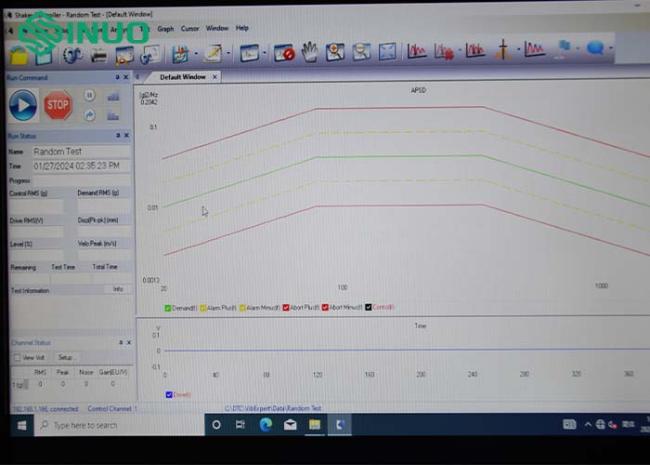Toggle the View Volt checkbox
The image size is (650, 465).
pos(17,357)
